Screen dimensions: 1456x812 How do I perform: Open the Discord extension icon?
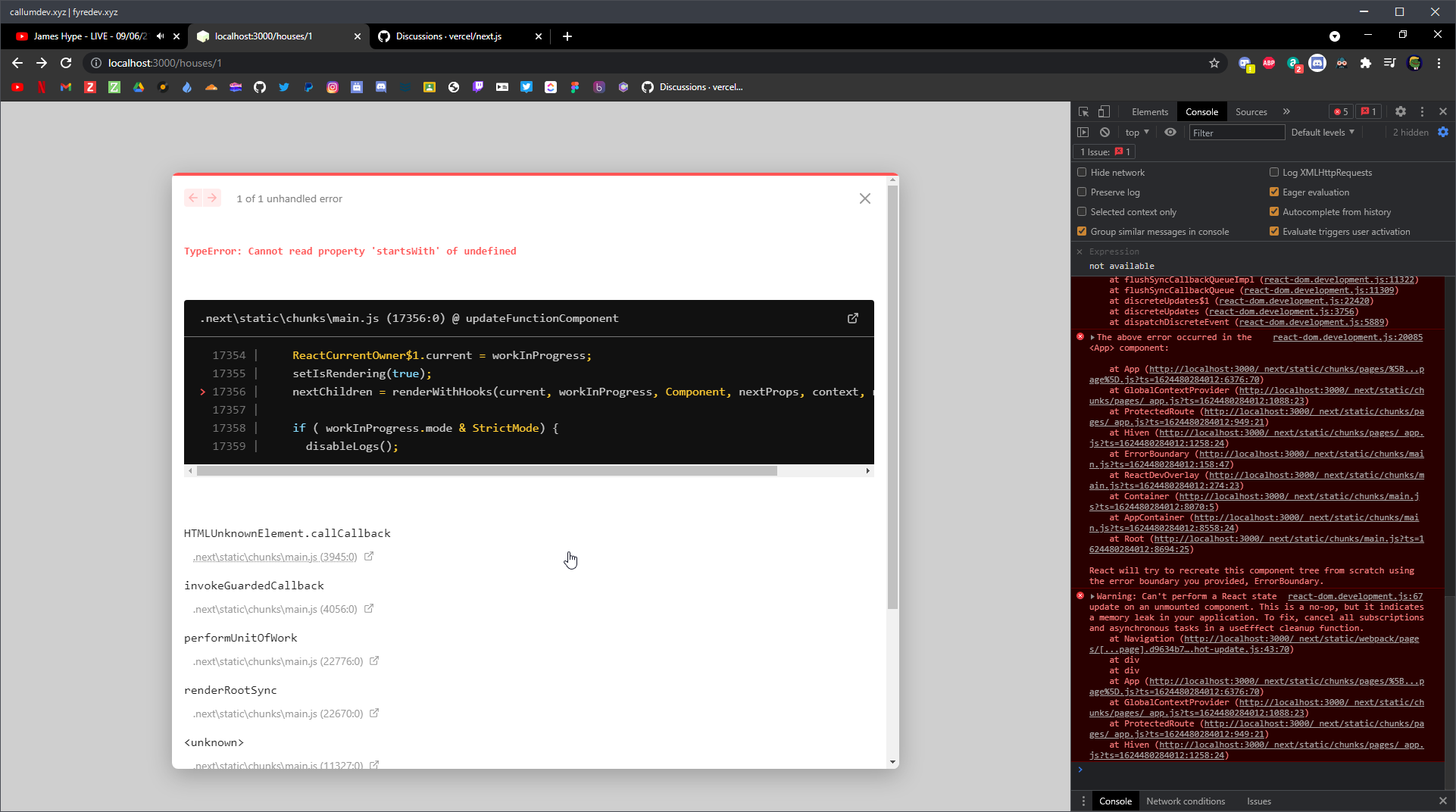pyautogui.click(x=1319, y=64)
